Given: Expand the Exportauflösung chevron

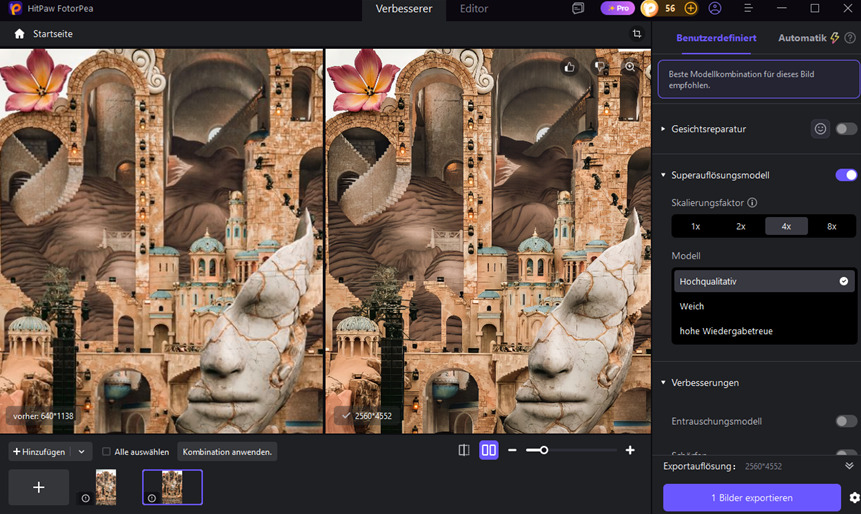Looking at the screenshot, I should tap(849, 466).
